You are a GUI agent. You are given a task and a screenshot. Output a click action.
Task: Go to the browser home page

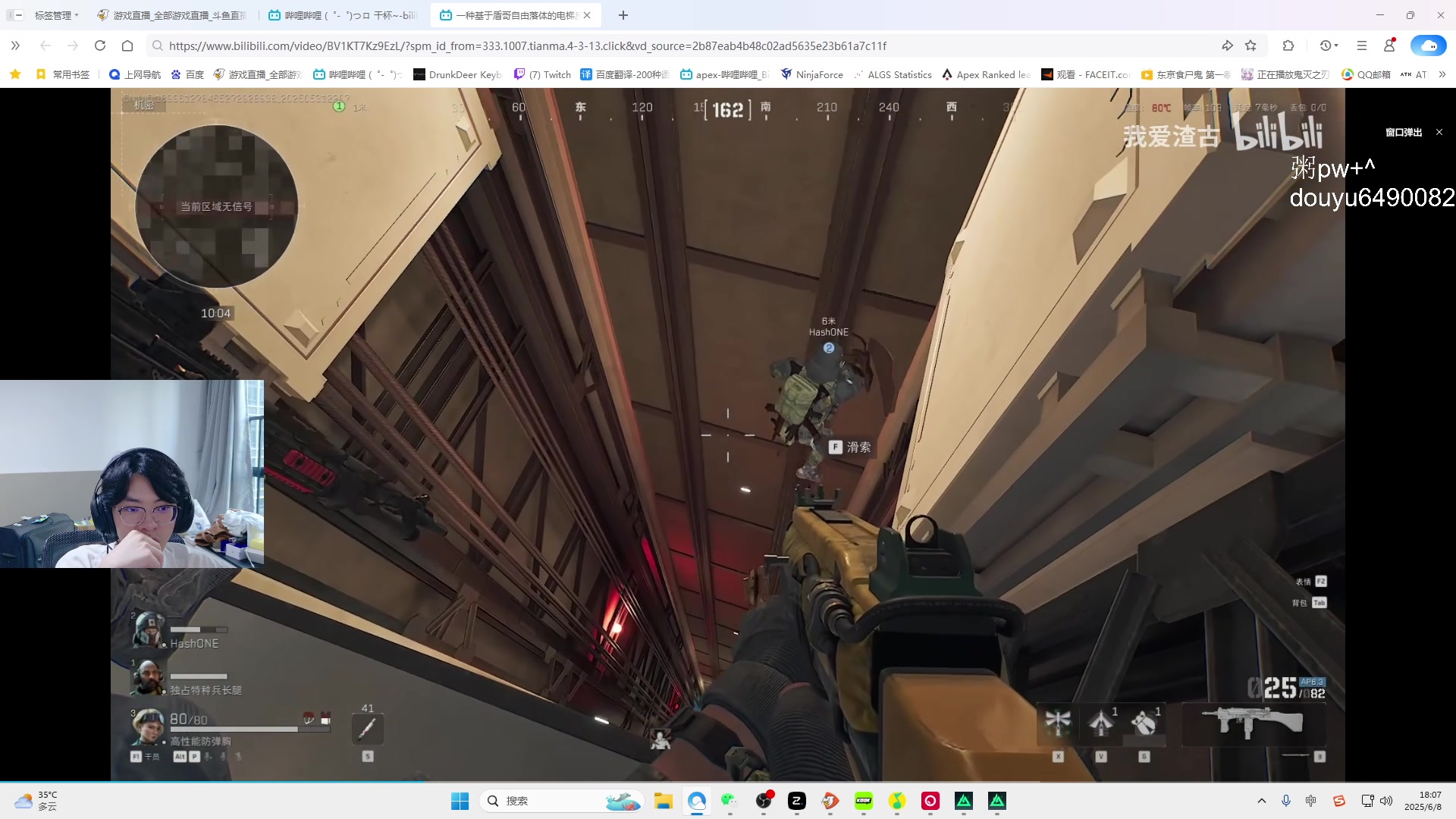(127, 45)
